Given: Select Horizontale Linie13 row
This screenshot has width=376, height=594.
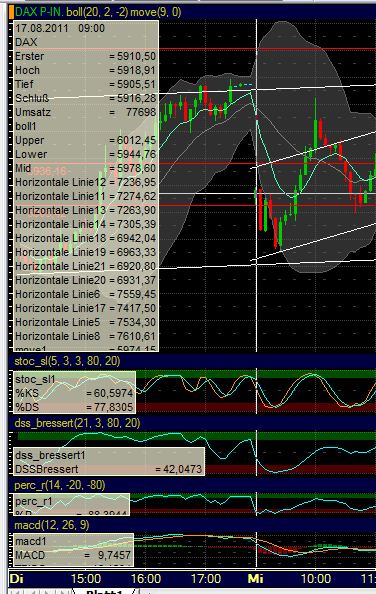Looking at the screenshot, I should [x=86, y=210].
